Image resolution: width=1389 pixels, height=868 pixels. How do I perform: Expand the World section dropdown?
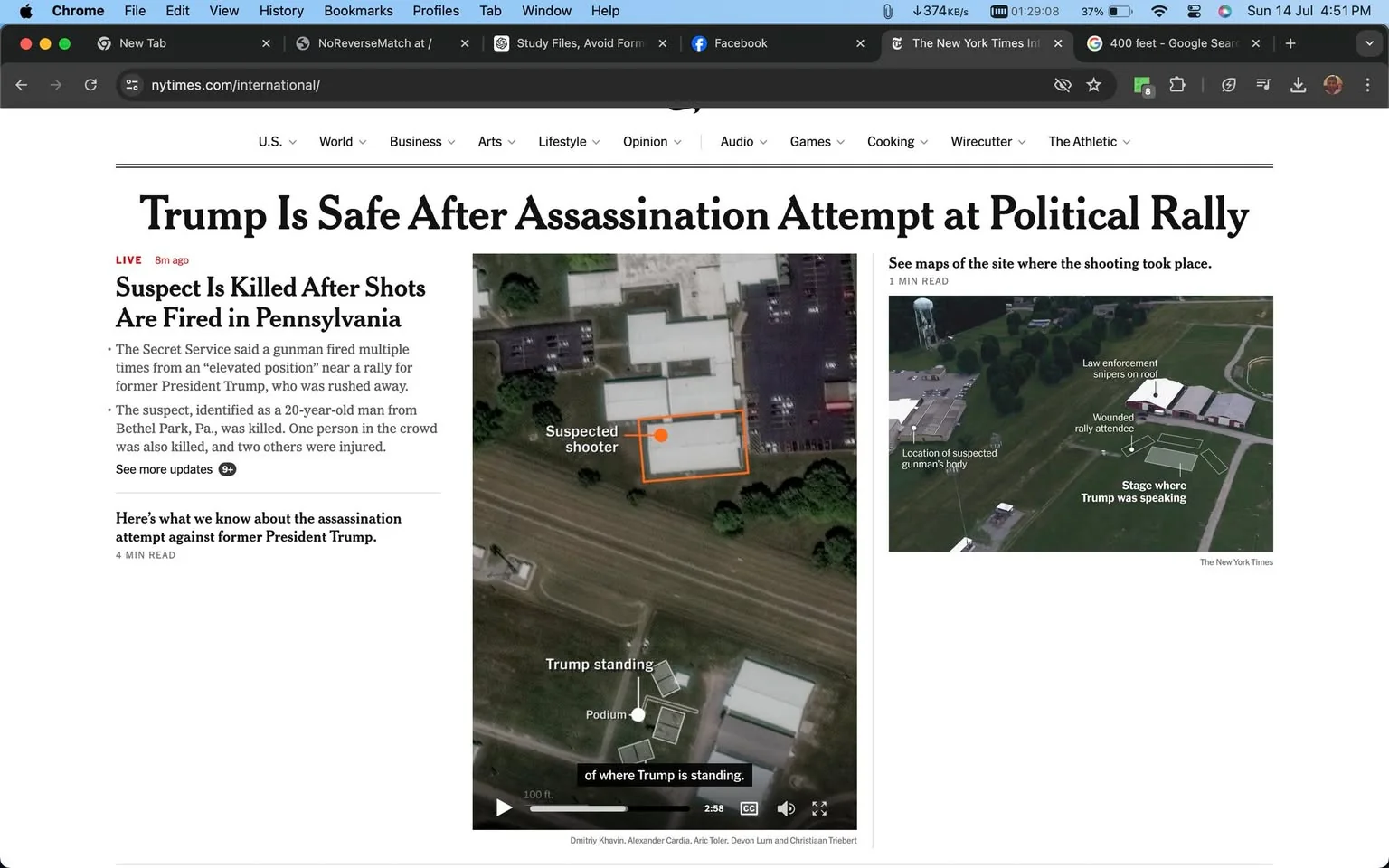click(343, 142)
